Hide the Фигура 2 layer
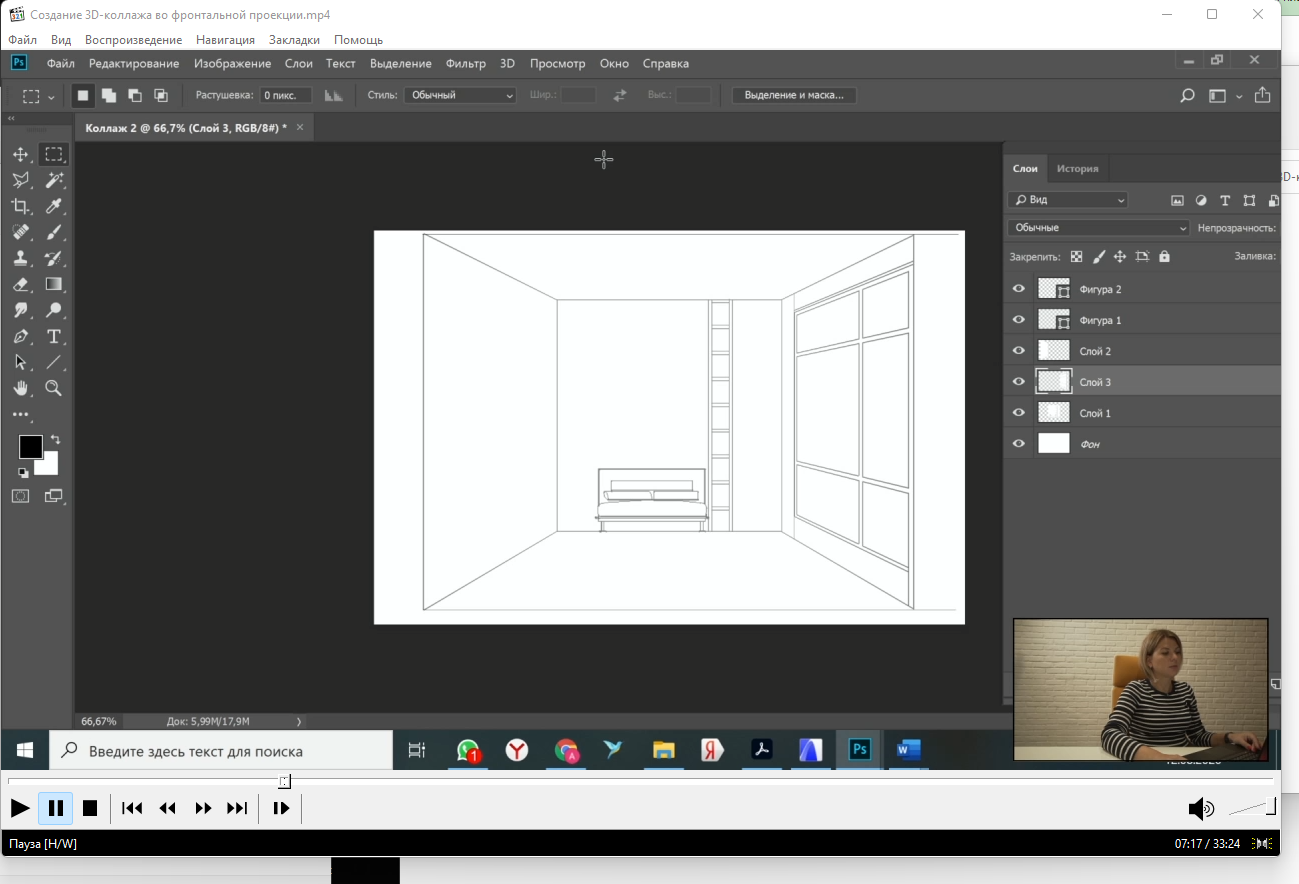This screenshot has height=884, width=1299. [x=1019, y=289]
